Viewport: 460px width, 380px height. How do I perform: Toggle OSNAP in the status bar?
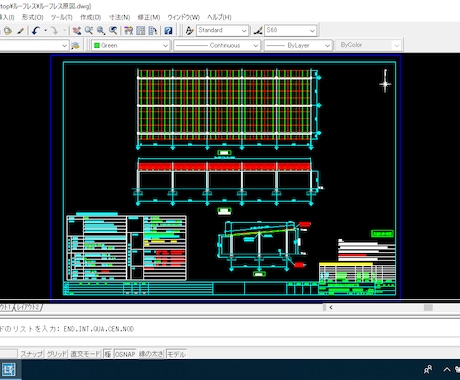point(125,354)
